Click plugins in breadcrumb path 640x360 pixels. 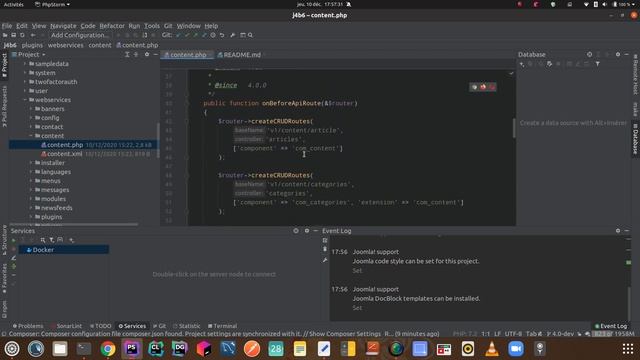(x=32, y=45)
